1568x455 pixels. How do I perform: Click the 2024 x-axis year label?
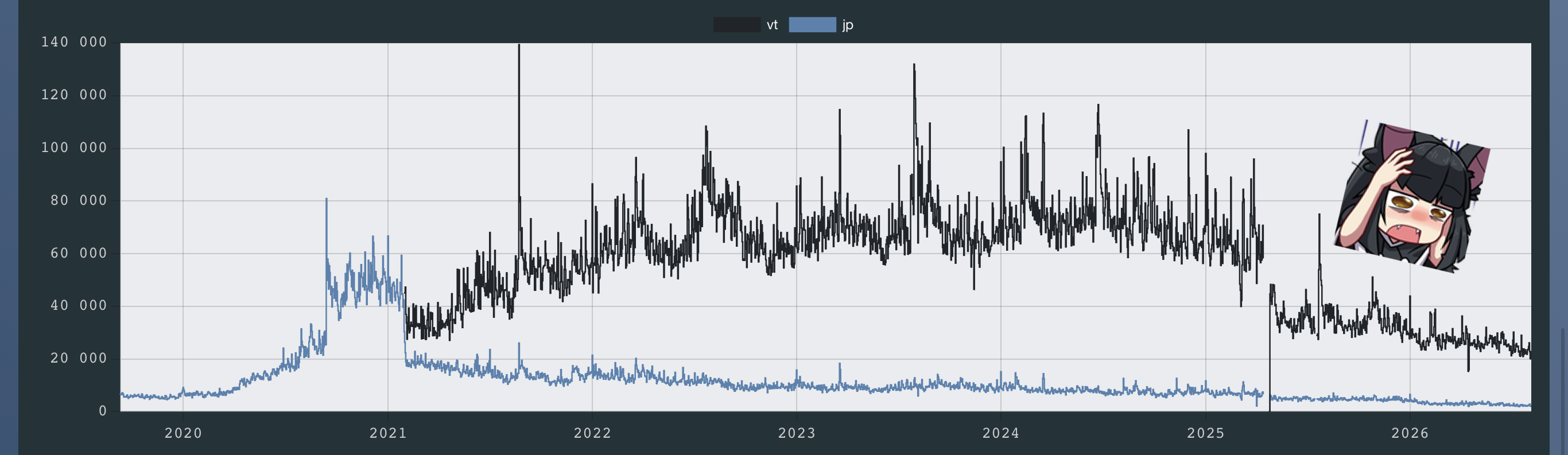click(1001, 433)
